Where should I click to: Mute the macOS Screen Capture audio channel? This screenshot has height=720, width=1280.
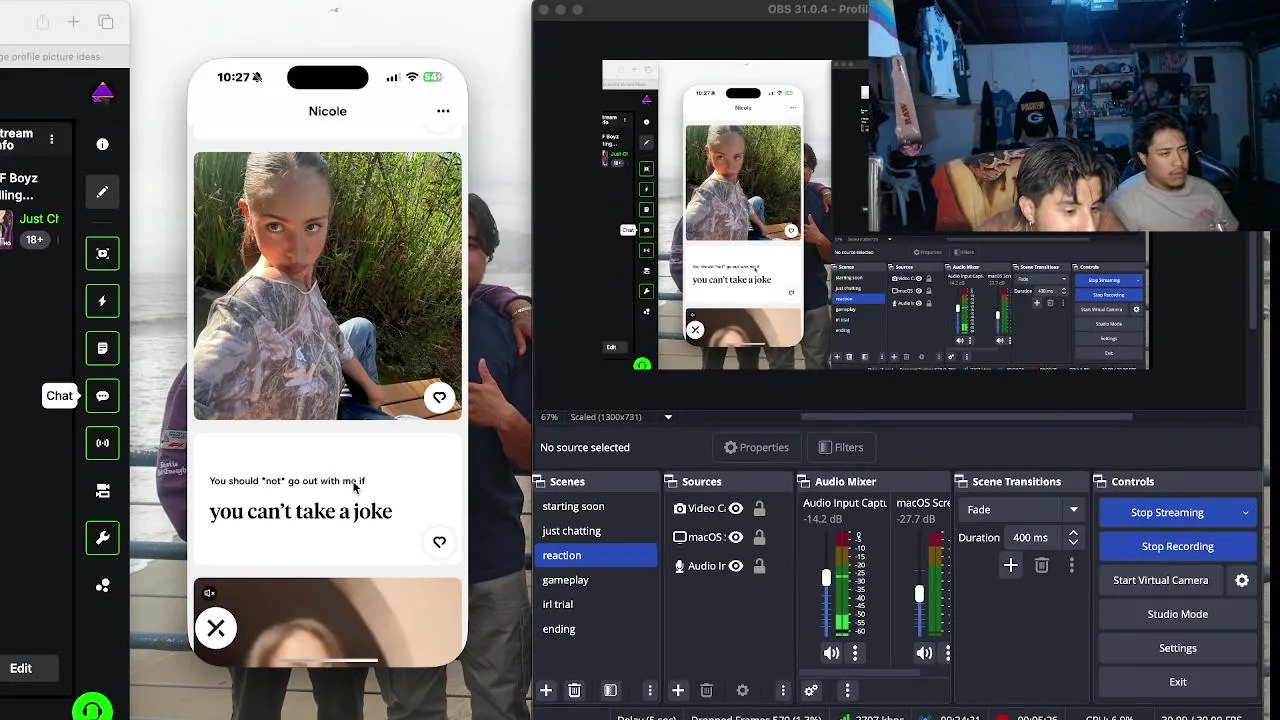924,653
